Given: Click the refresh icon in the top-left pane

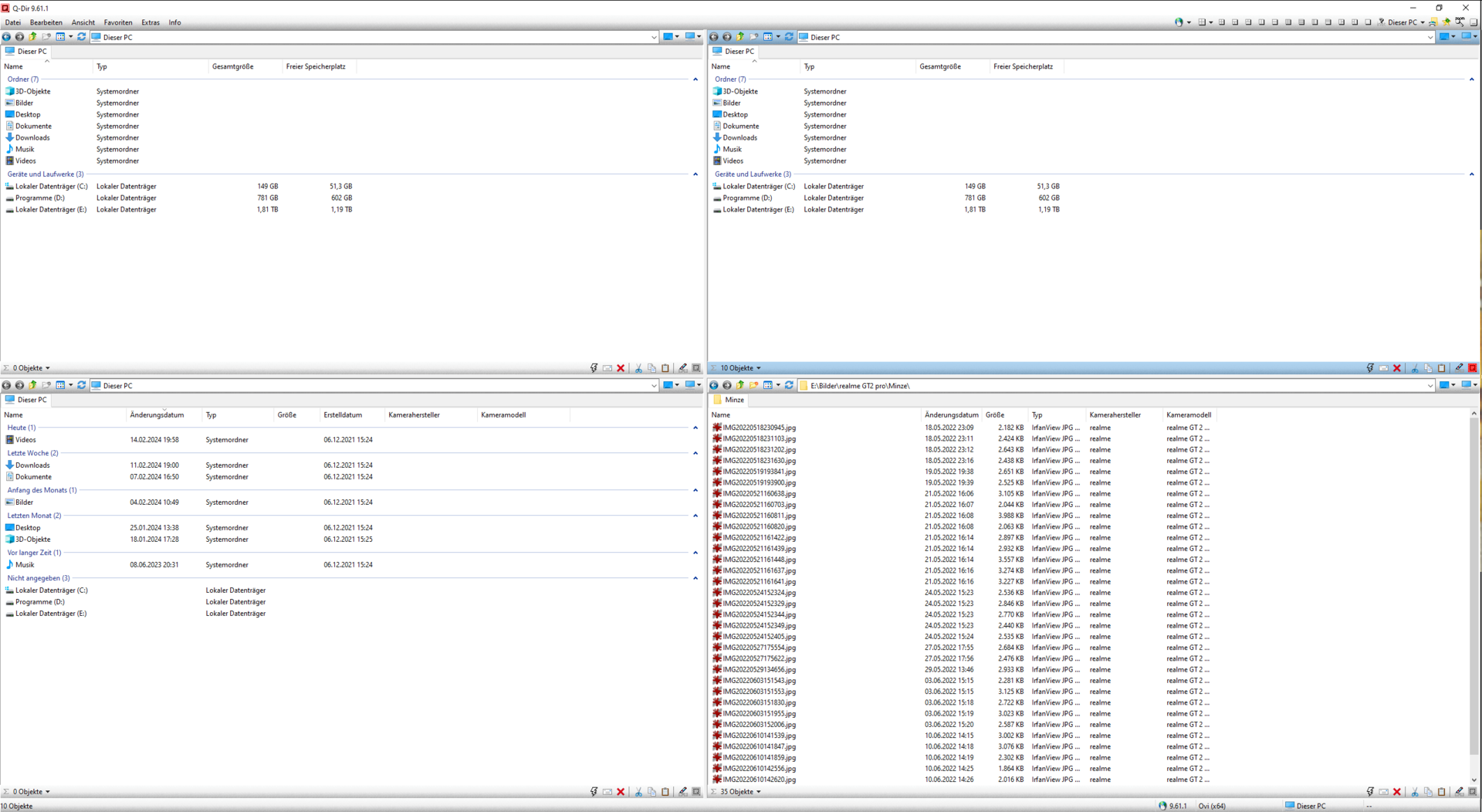Looking at the screenshot, I should [x=81, y=37].
